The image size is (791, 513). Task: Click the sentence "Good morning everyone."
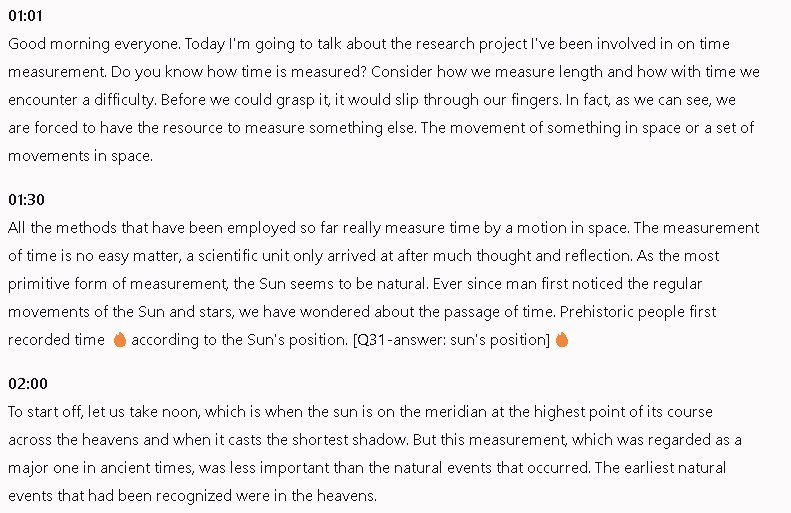point(94,44)
